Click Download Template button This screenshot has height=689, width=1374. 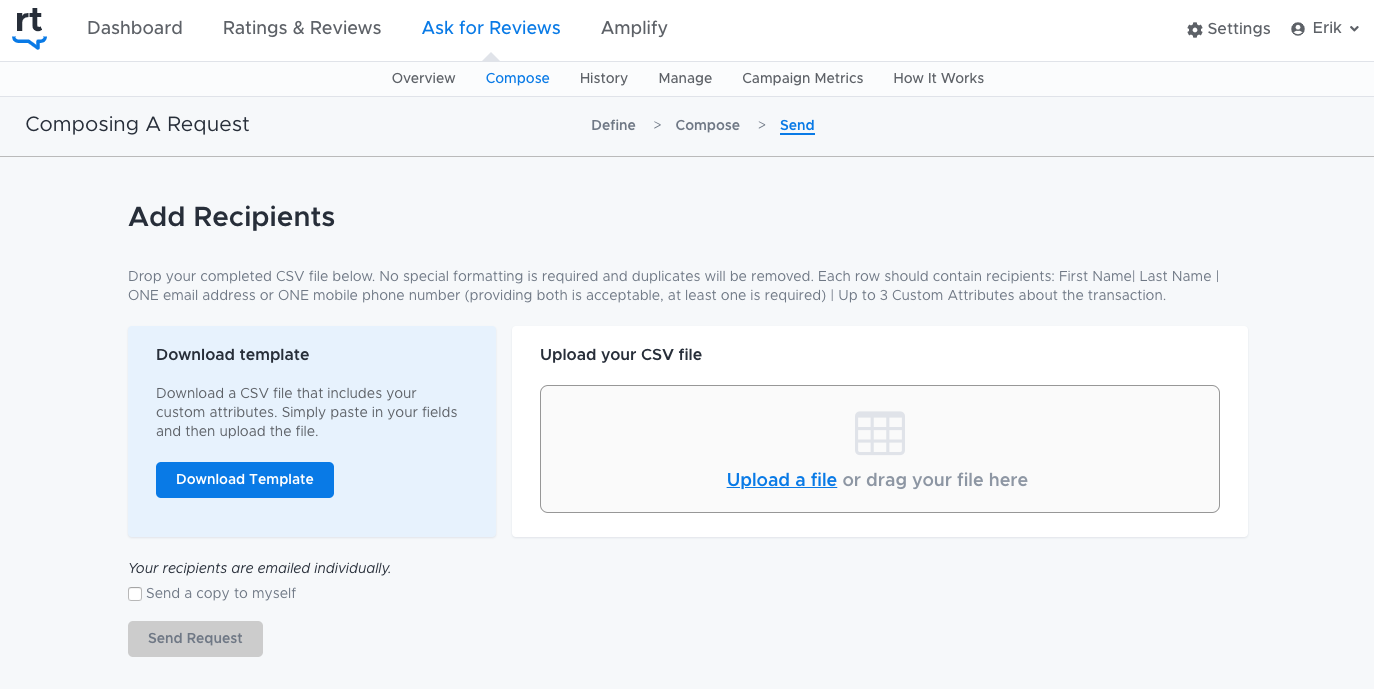pyautogui.click(x=245, y=480)
